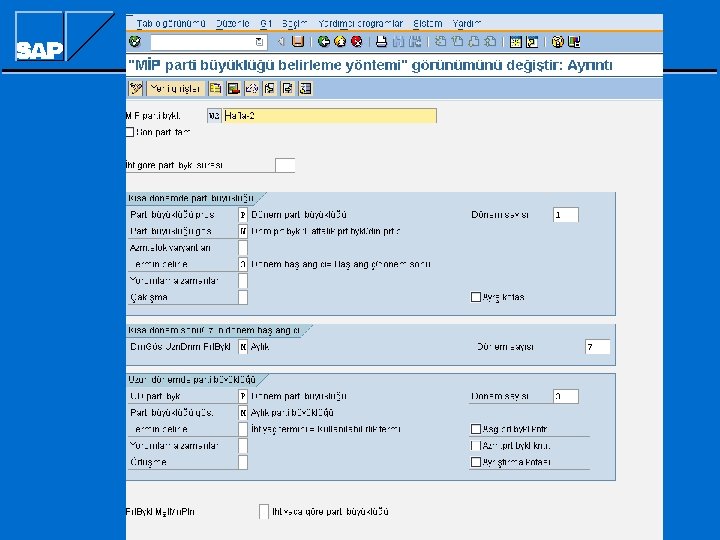The image size is (720, 540).
Task: Click the Generate shortcut icon
Action: 532,42
